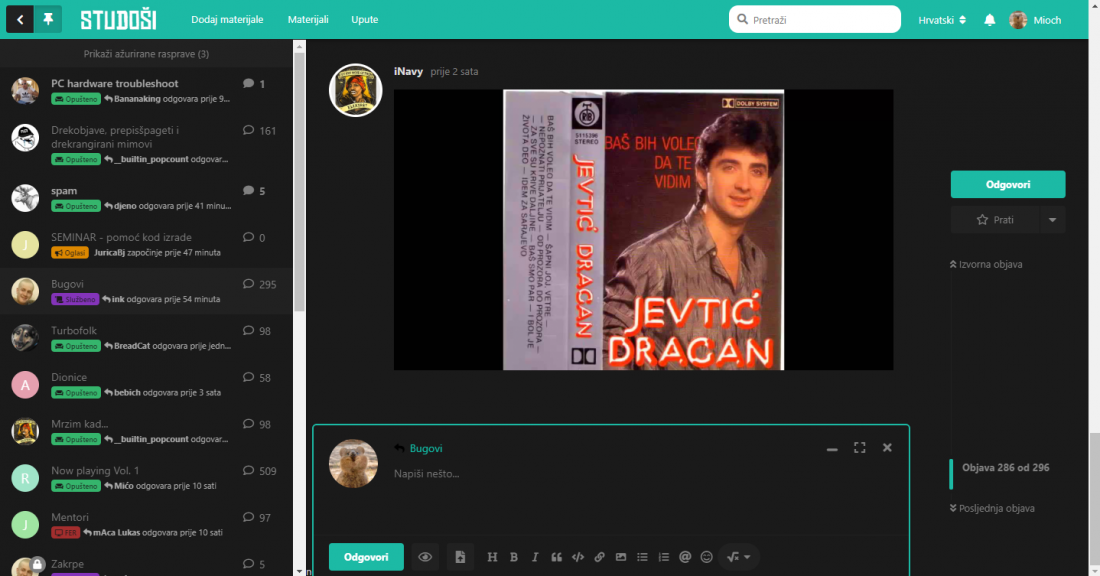Image resolution: width=1100 pixels, height=576 pixels.
Task: Open the Mrzim kad... discussion
Action: (x=79, y=424)
